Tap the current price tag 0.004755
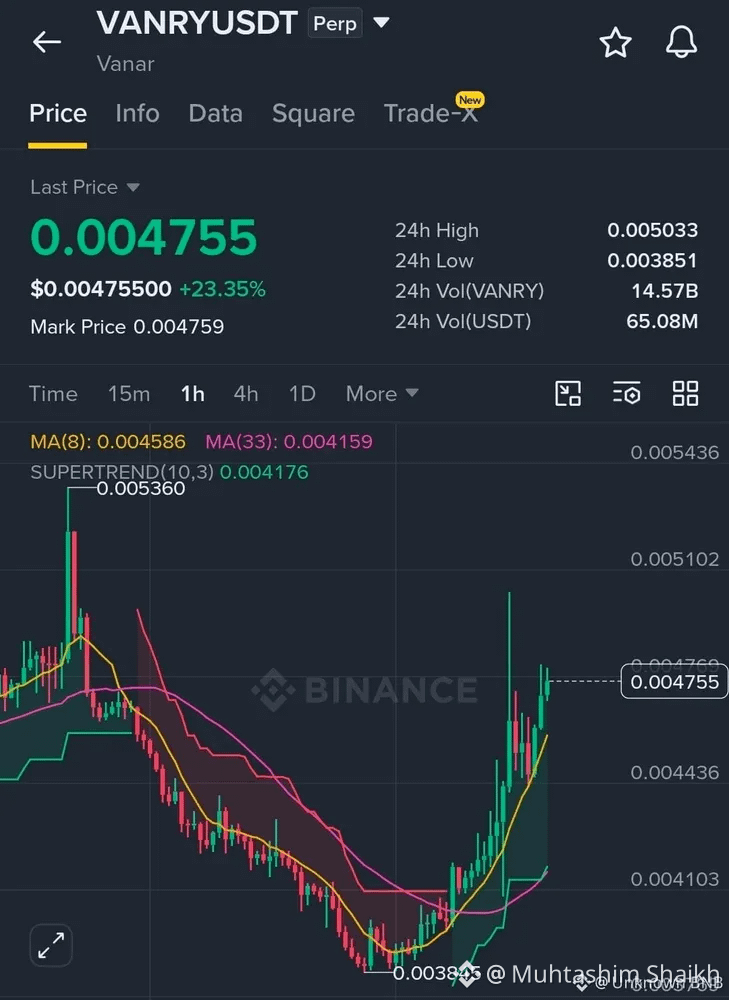This screenshot has width=729, height=1000. tap(674, 682)
